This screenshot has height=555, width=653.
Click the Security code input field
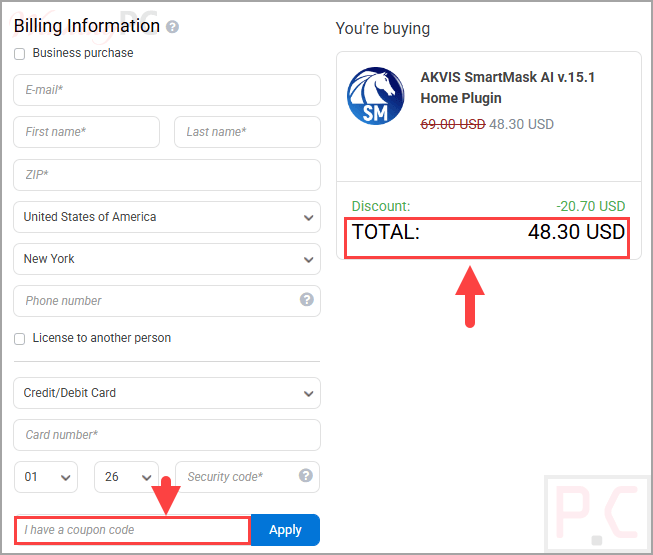pos(247,477)
